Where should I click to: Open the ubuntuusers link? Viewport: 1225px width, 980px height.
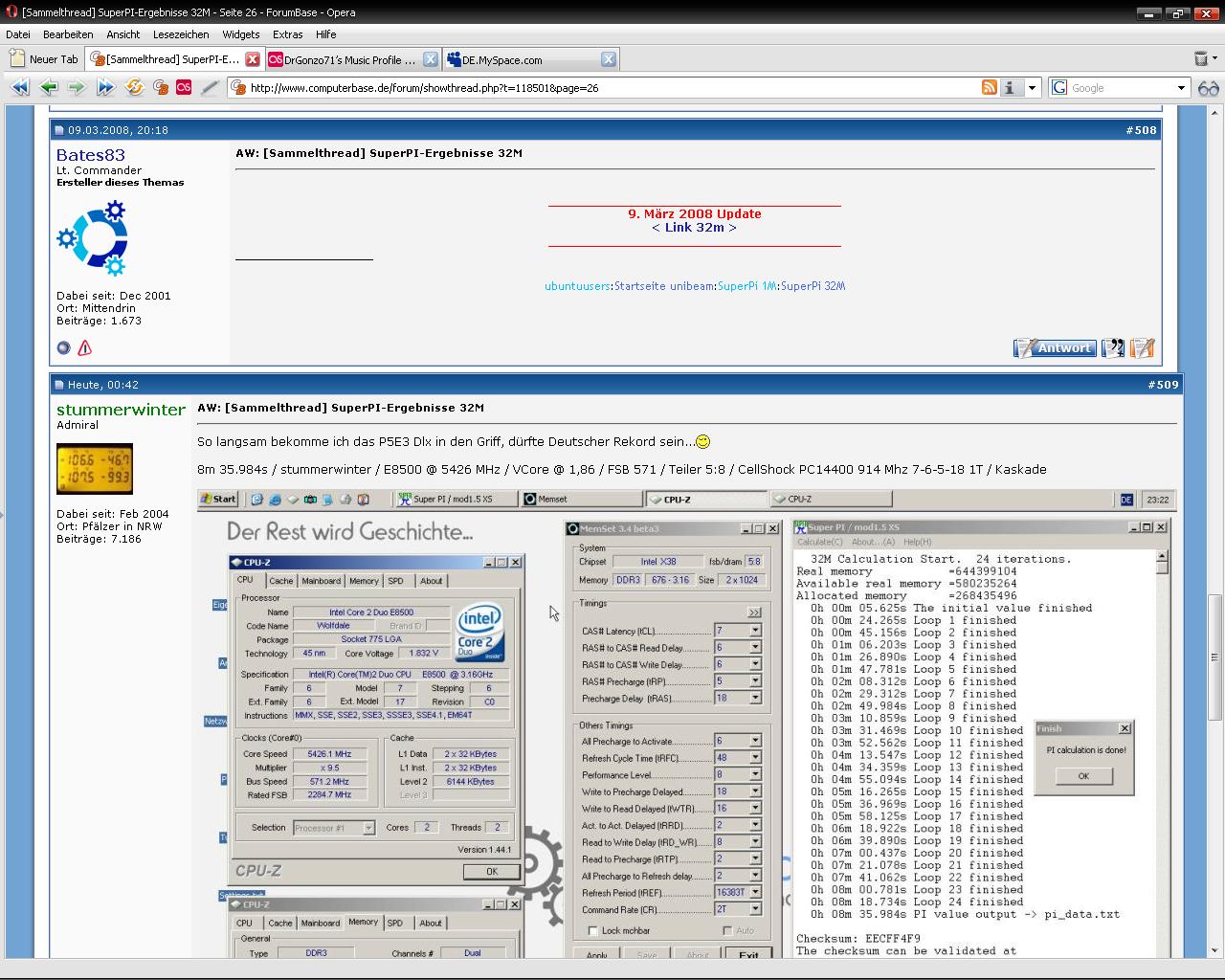click(577, 286)
